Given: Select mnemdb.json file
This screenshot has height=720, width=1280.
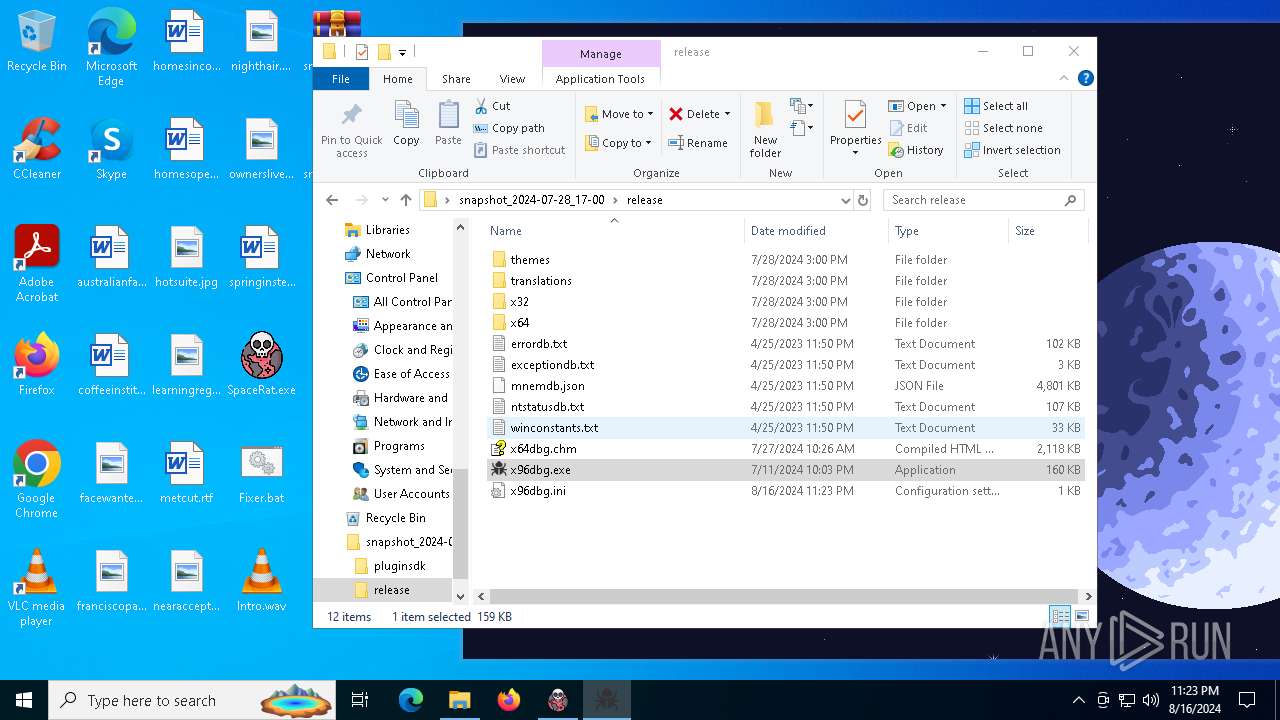Looking at the screenshot, I should pos(784,386).
